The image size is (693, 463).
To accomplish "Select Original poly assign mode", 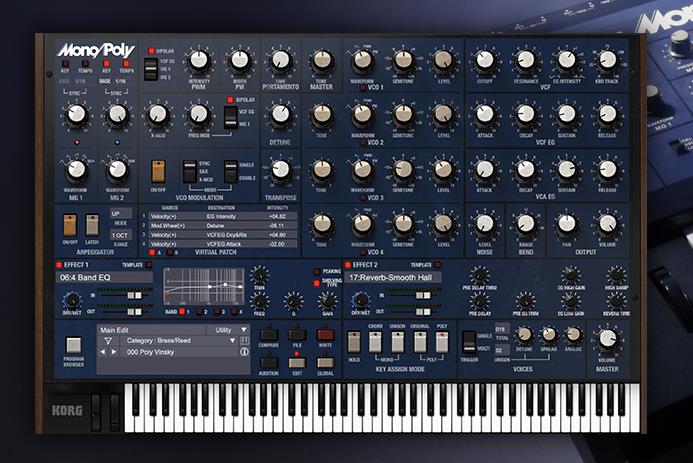I will (420, 342).
